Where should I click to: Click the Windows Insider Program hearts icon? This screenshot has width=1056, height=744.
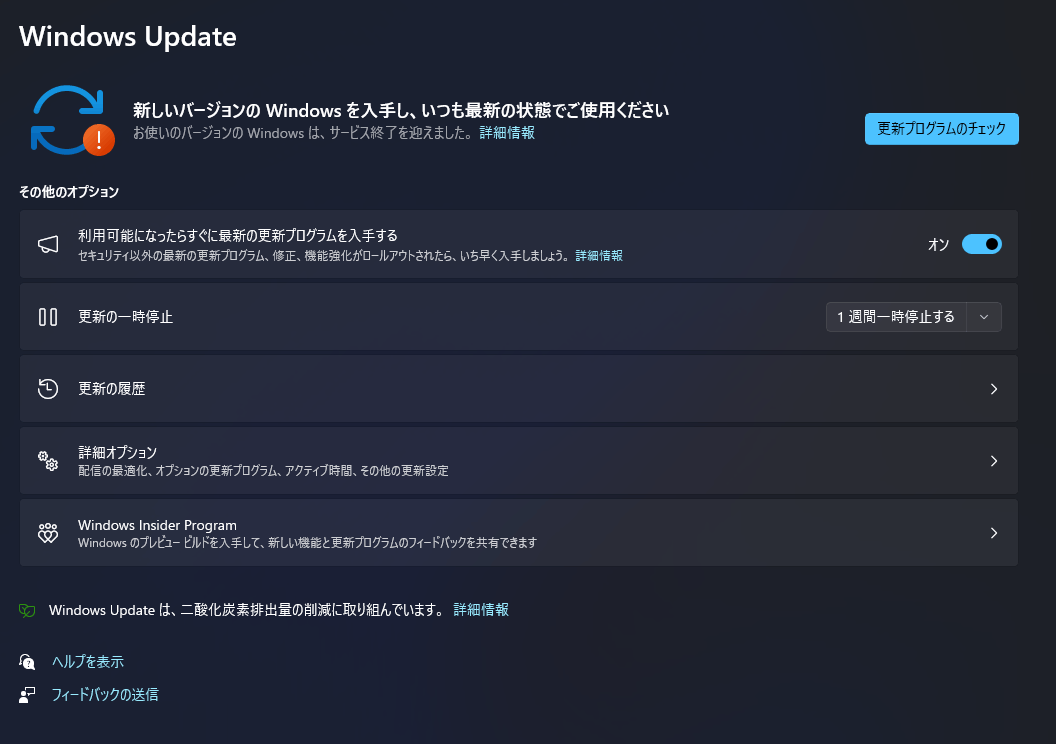pyautogui.click(x=48, y=533)
